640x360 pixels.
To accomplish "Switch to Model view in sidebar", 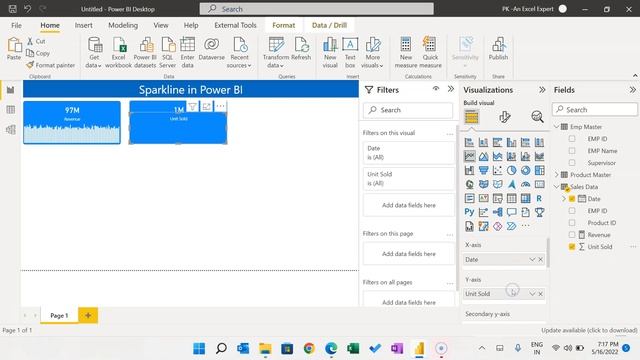I will click(x=10, y=129).
